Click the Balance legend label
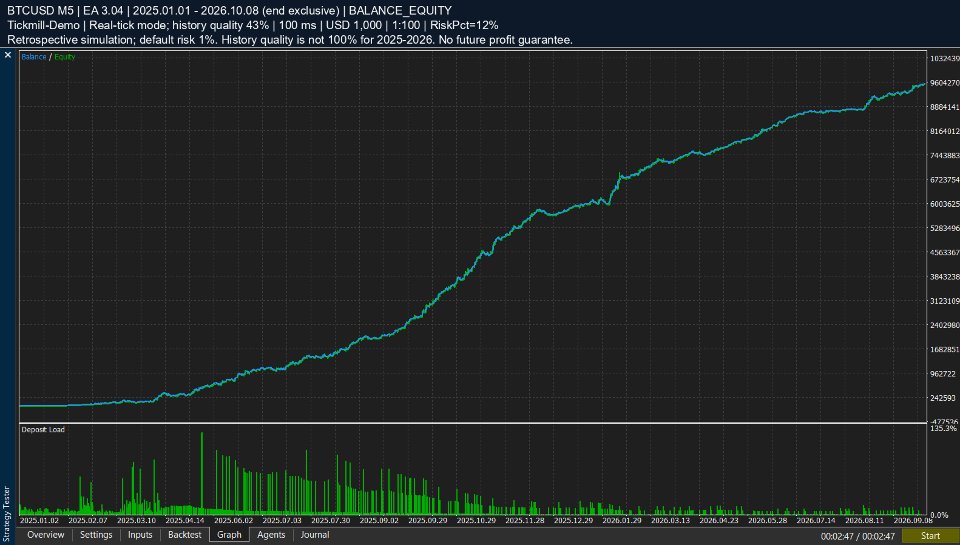The width and height of the screenshot is (960, 545). click(x=34, y=57)
